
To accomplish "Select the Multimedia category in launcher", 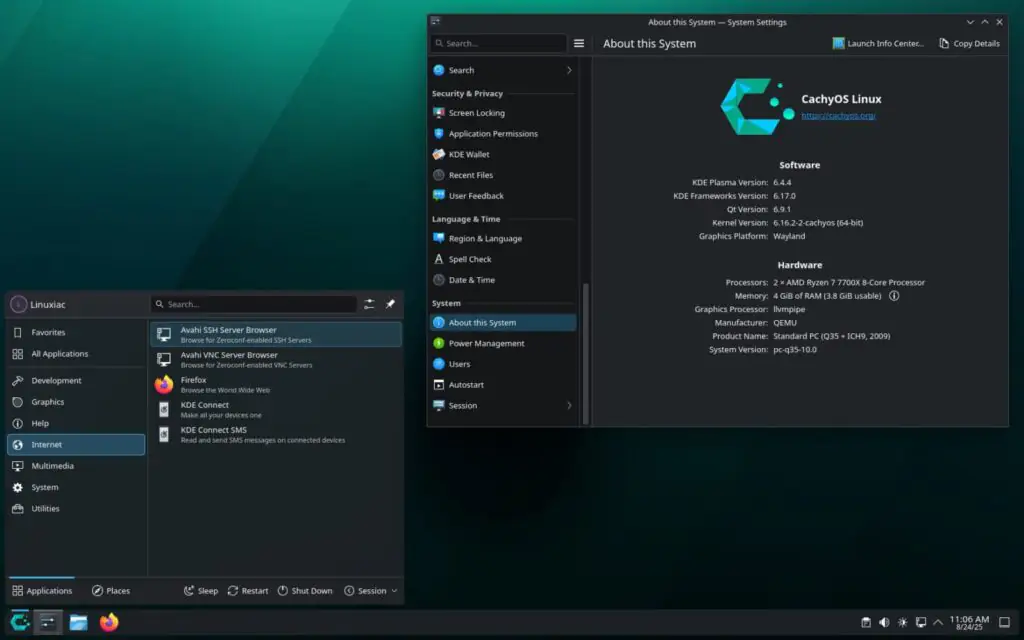I will click(52, 466).
